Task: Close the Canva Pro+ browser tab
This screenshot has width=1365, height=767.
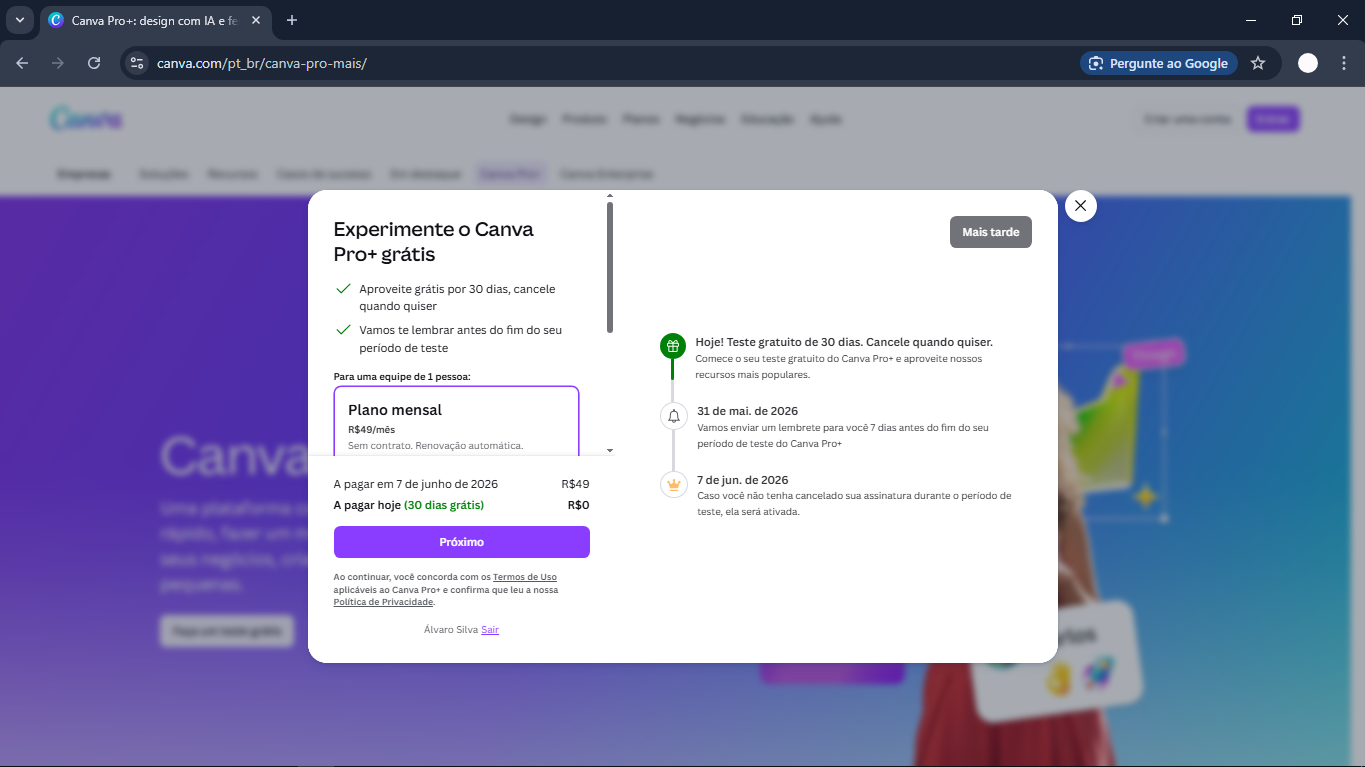Action: click(257, 20)
